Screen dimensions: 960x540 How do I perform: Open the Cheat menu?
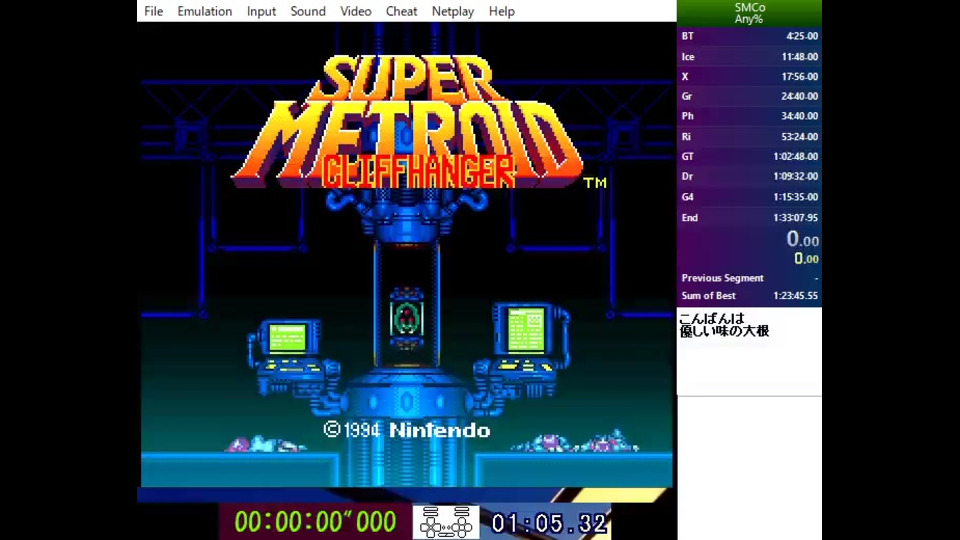tap(401, 11)
